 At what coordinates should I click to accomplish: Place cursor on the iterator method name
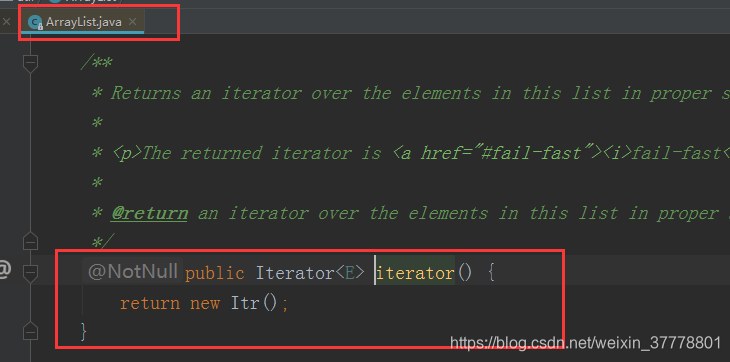[415, 273]
